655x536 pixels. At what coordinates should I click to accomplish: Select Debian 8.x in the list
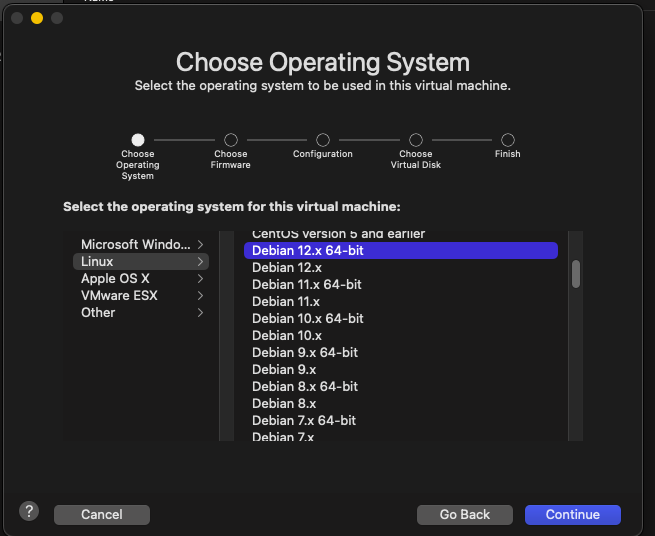tap(284, 404)
